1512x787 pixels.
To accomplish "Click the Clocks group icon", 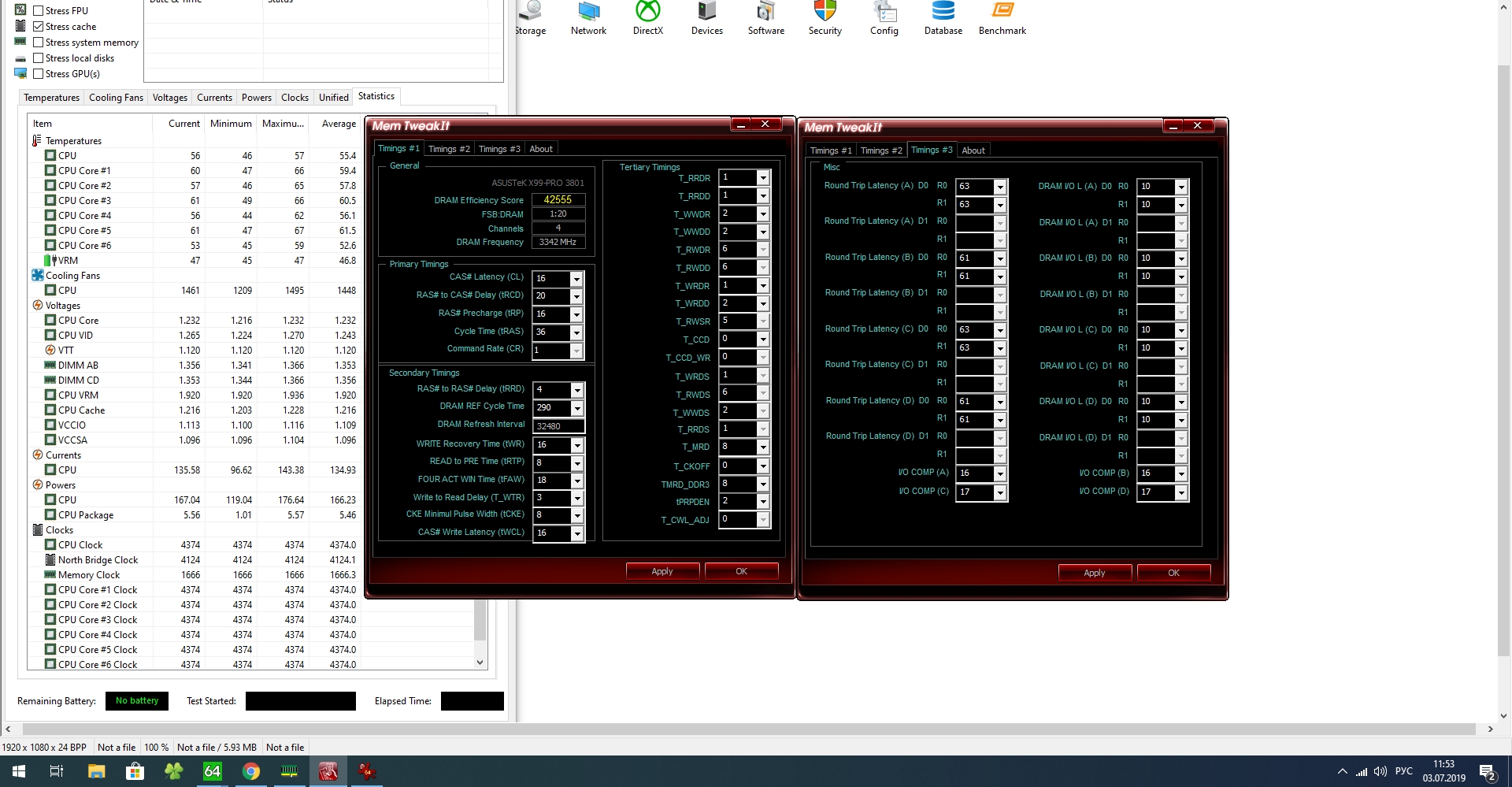I will [37, 529].
